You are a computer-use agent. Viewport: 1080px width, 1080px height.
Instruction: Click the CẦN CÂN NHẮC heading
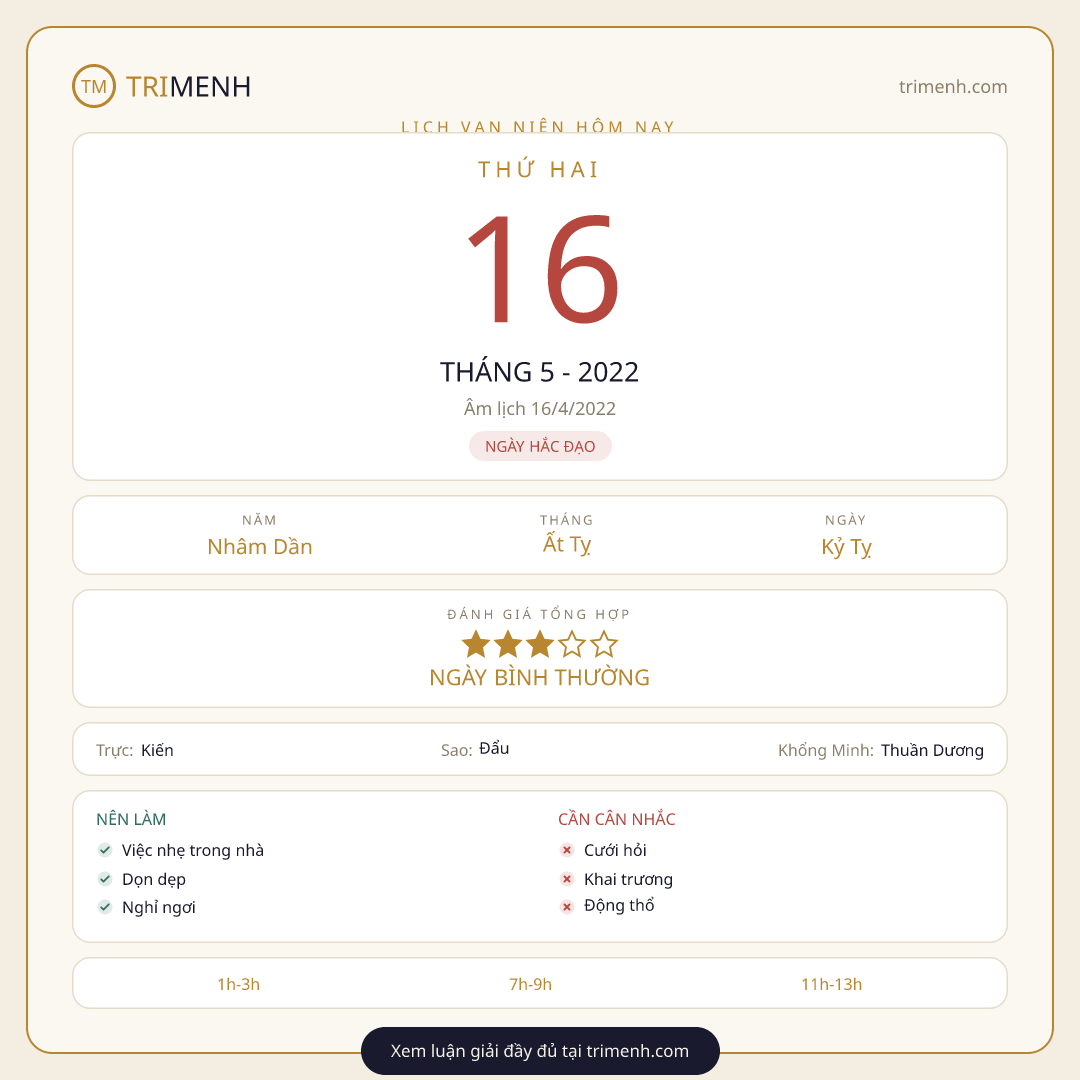(x=616, y=819)
